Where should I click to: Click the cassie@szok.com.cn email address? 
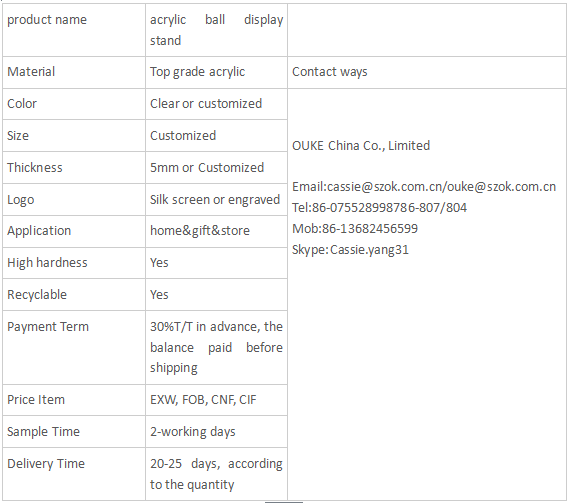point(385,187)
